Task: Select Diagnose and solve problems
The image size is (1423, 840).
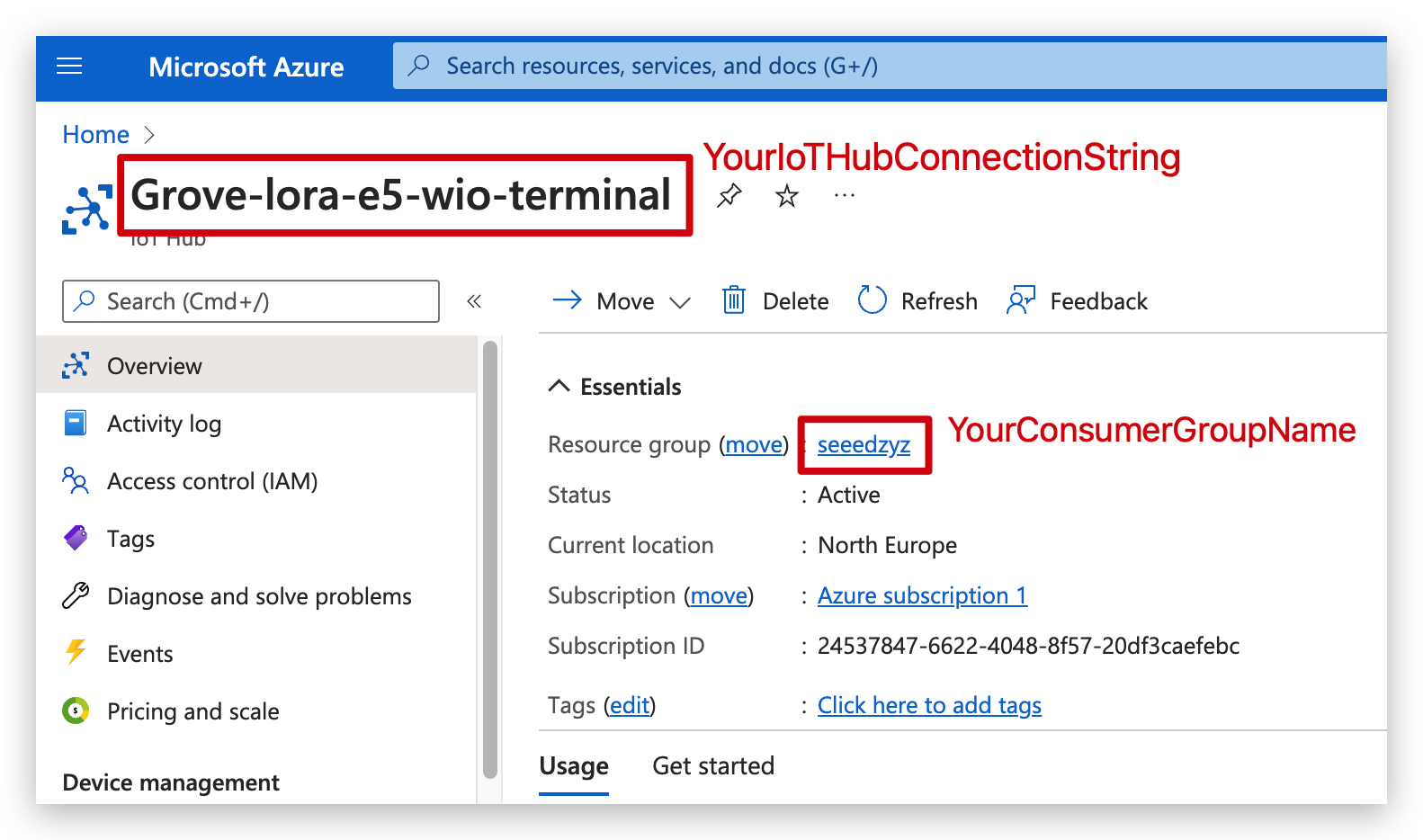Action: pyautogui.click(x=256, y=595)
